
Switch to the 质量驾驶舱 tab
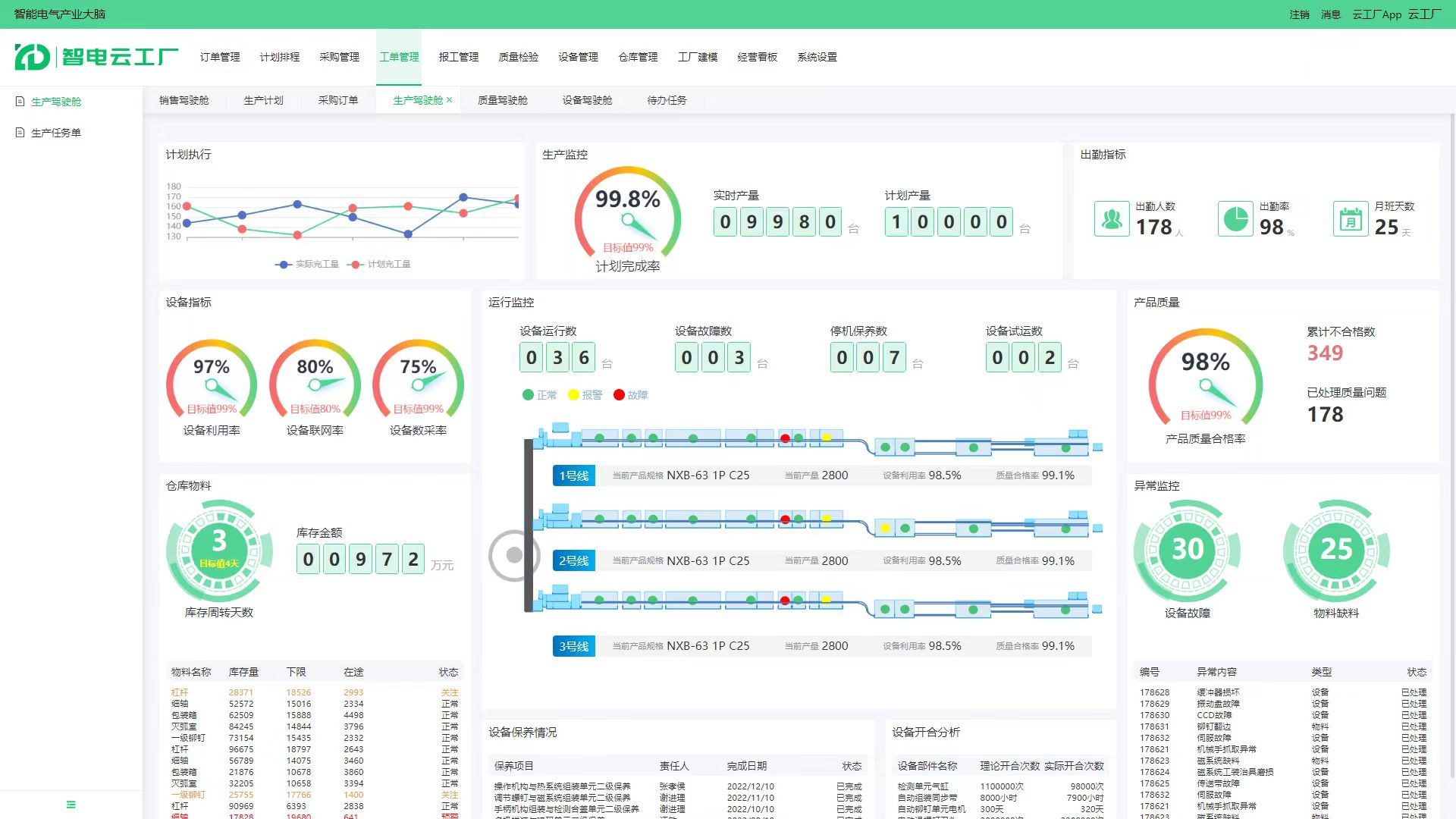click(x=502, y=100)
